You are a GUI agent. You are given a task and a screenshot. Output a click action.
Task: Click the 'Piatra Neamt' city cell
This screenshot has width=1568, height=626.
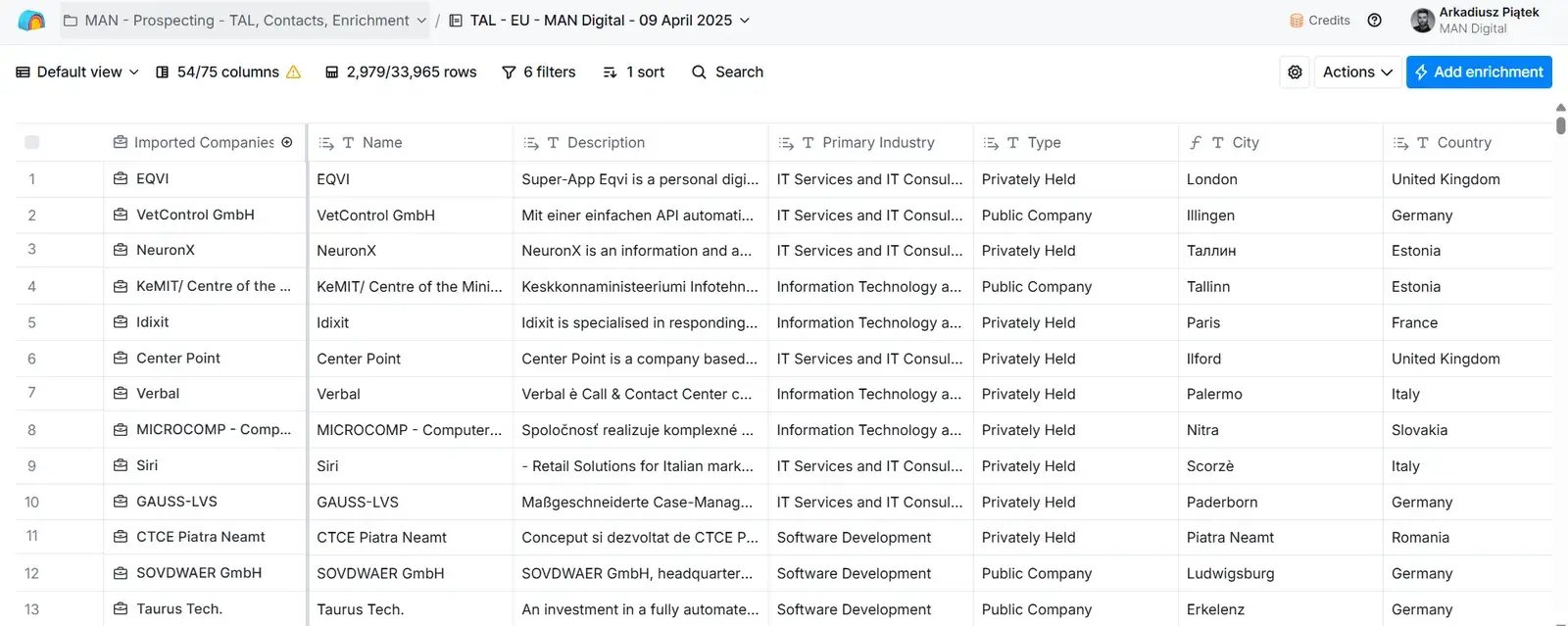tap(1280, 537)
